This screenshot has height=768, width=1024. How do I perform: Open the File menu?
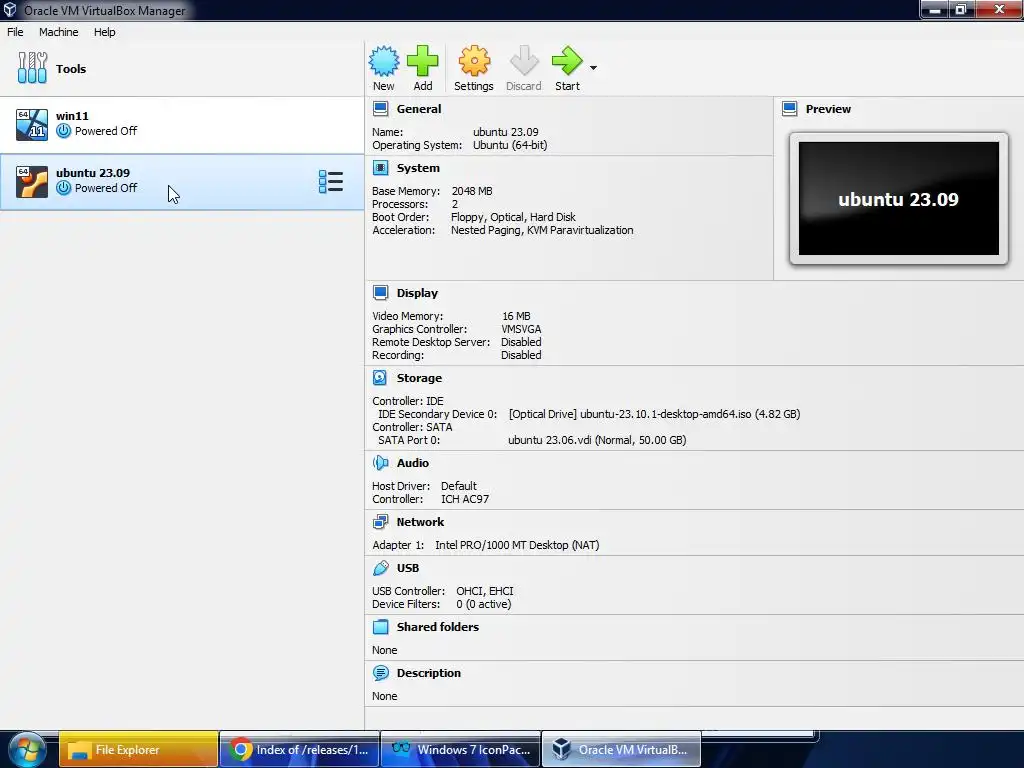pyautogui.click(x=15, y=32)
